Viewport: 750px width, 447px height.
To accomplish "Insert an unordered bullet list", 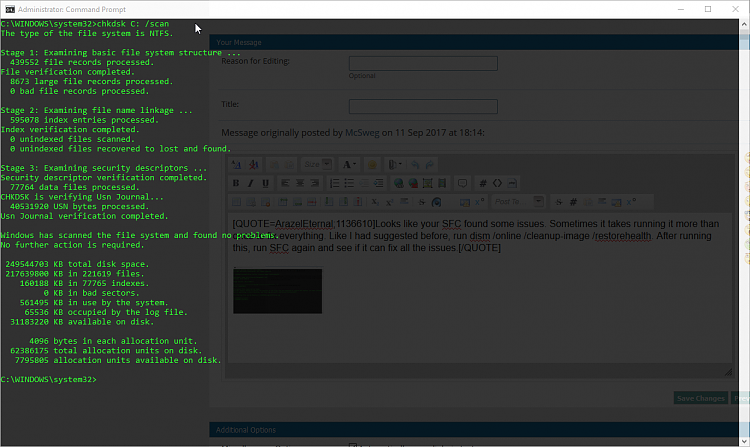I will point(349,184).
